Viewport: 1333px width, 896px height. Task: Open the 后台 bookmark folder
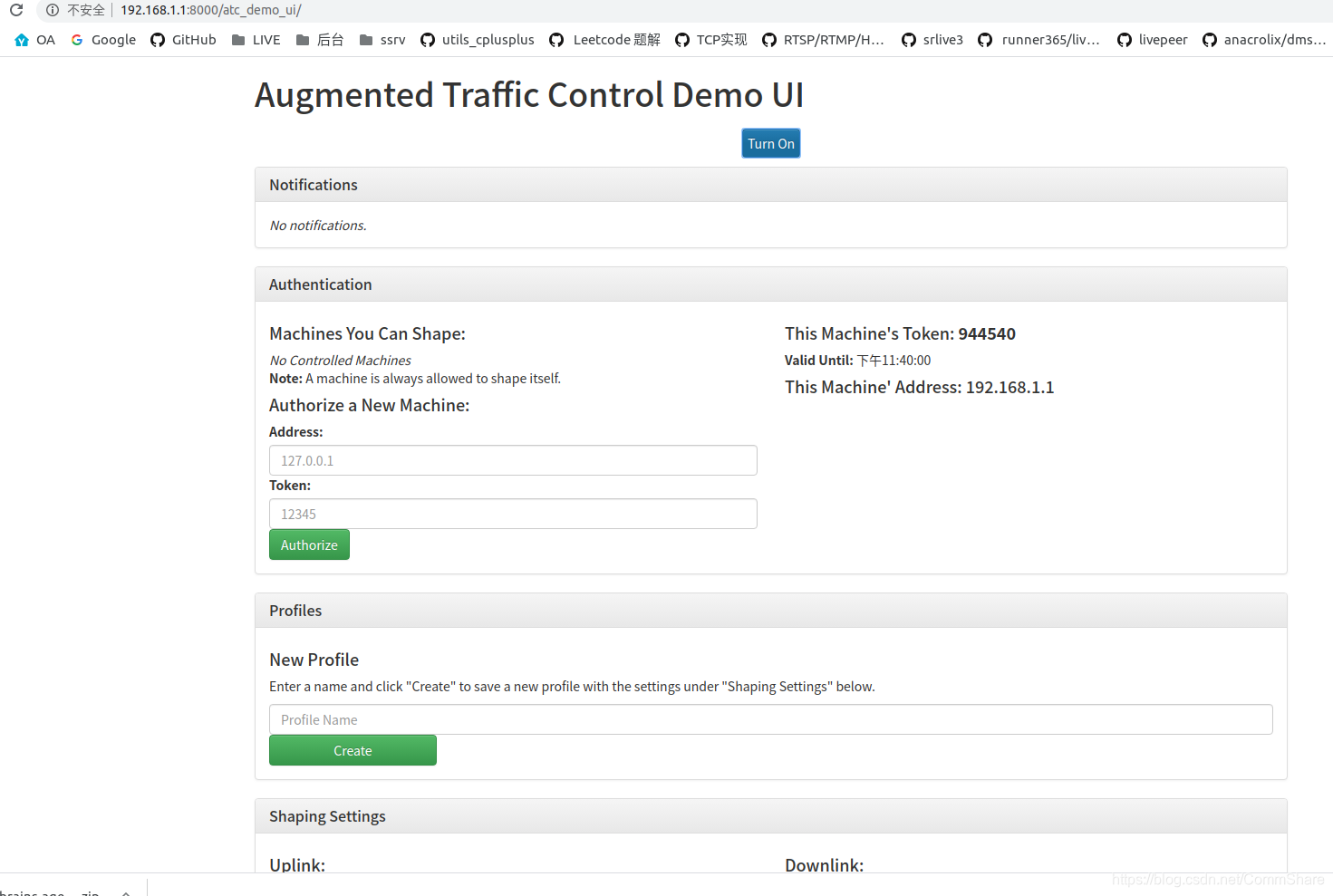tap(320, 40)
